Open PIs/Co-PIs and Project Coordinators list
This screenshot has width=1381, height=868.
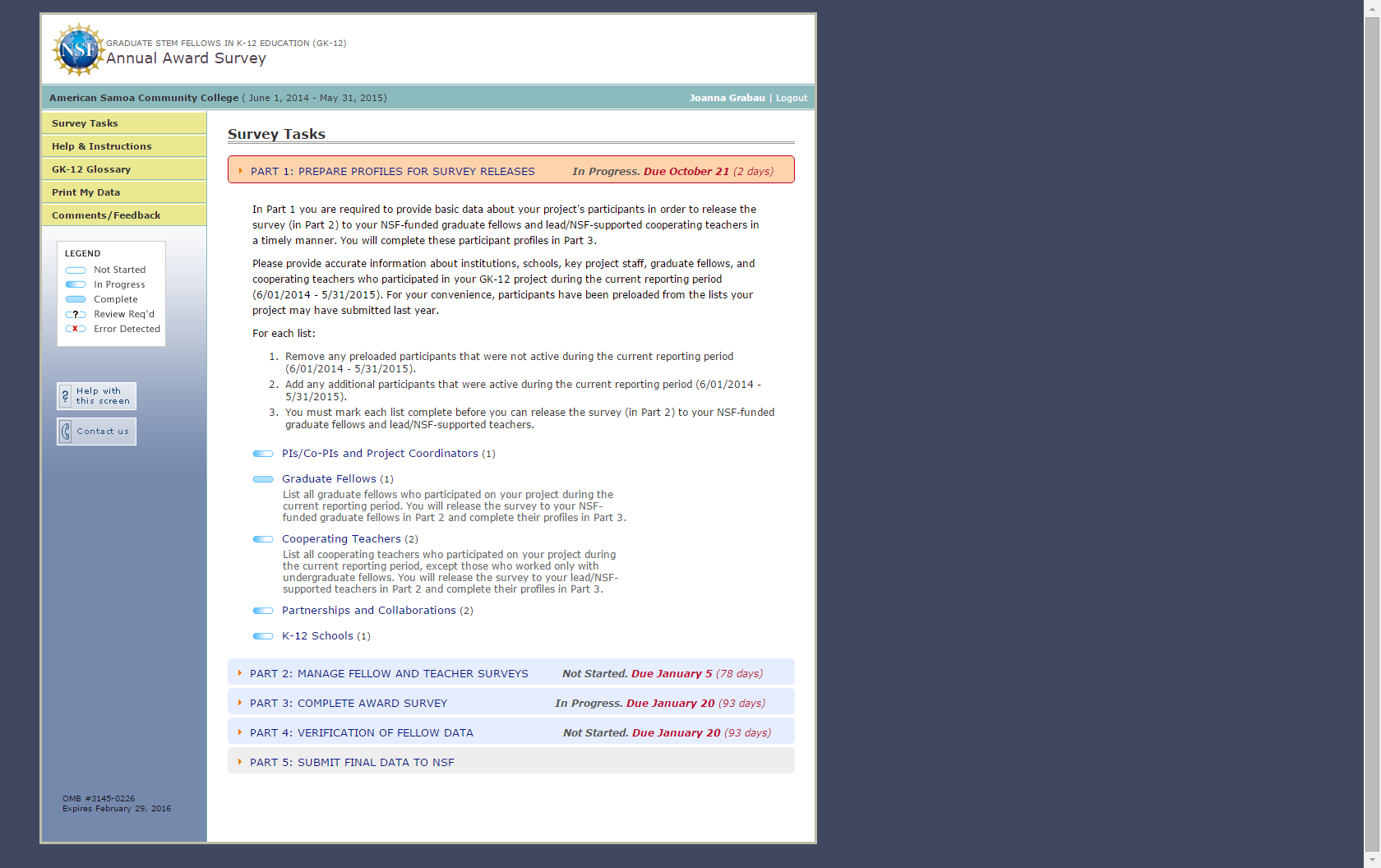tap(380, 454)
